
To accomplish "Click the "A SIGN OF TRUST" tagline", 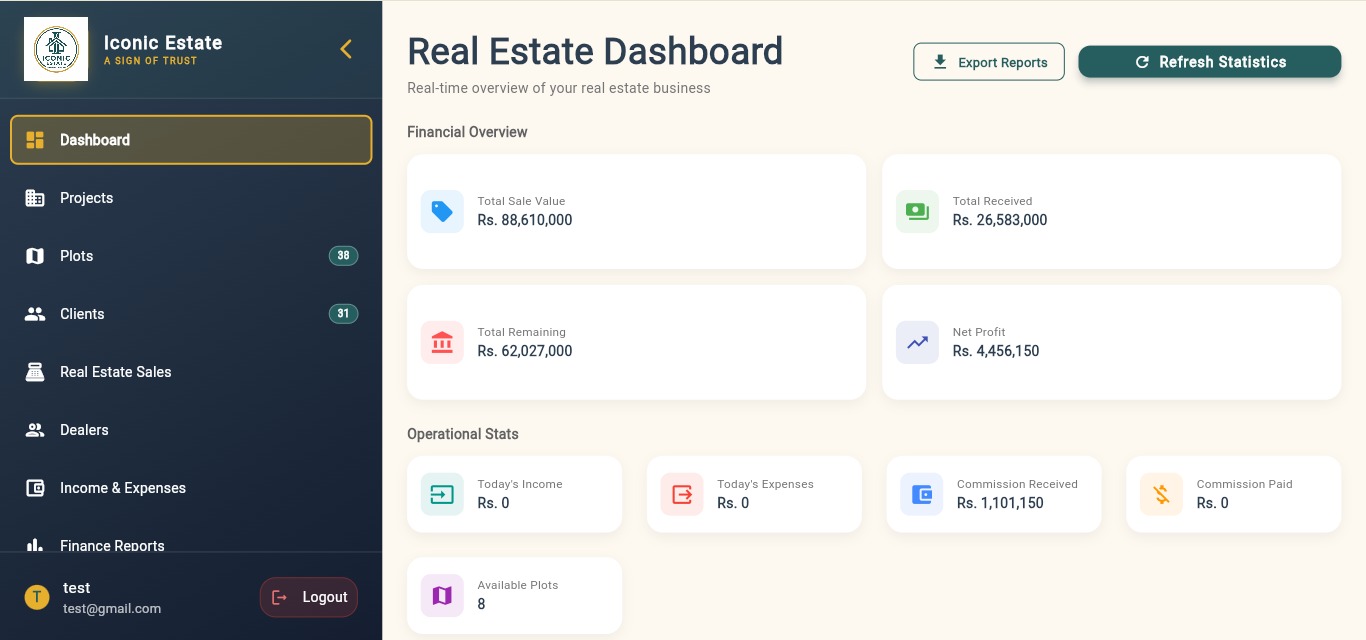I will point(151,61).
